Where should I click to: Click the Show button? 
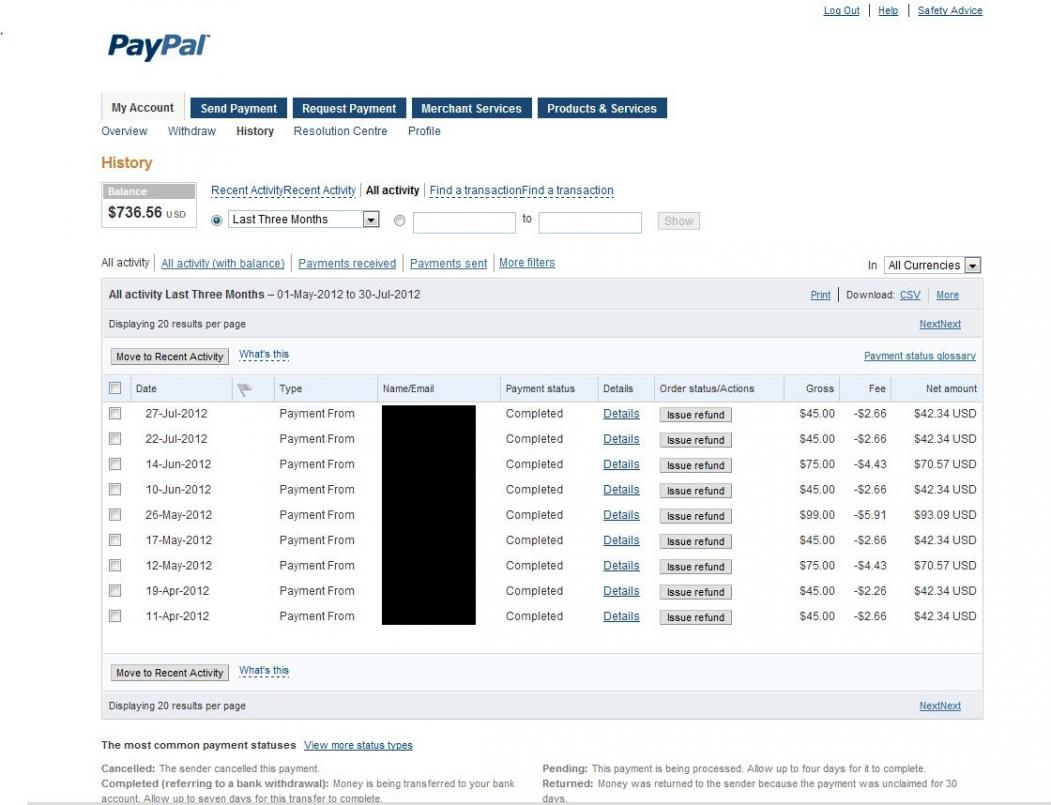click(x=678, y=221)
